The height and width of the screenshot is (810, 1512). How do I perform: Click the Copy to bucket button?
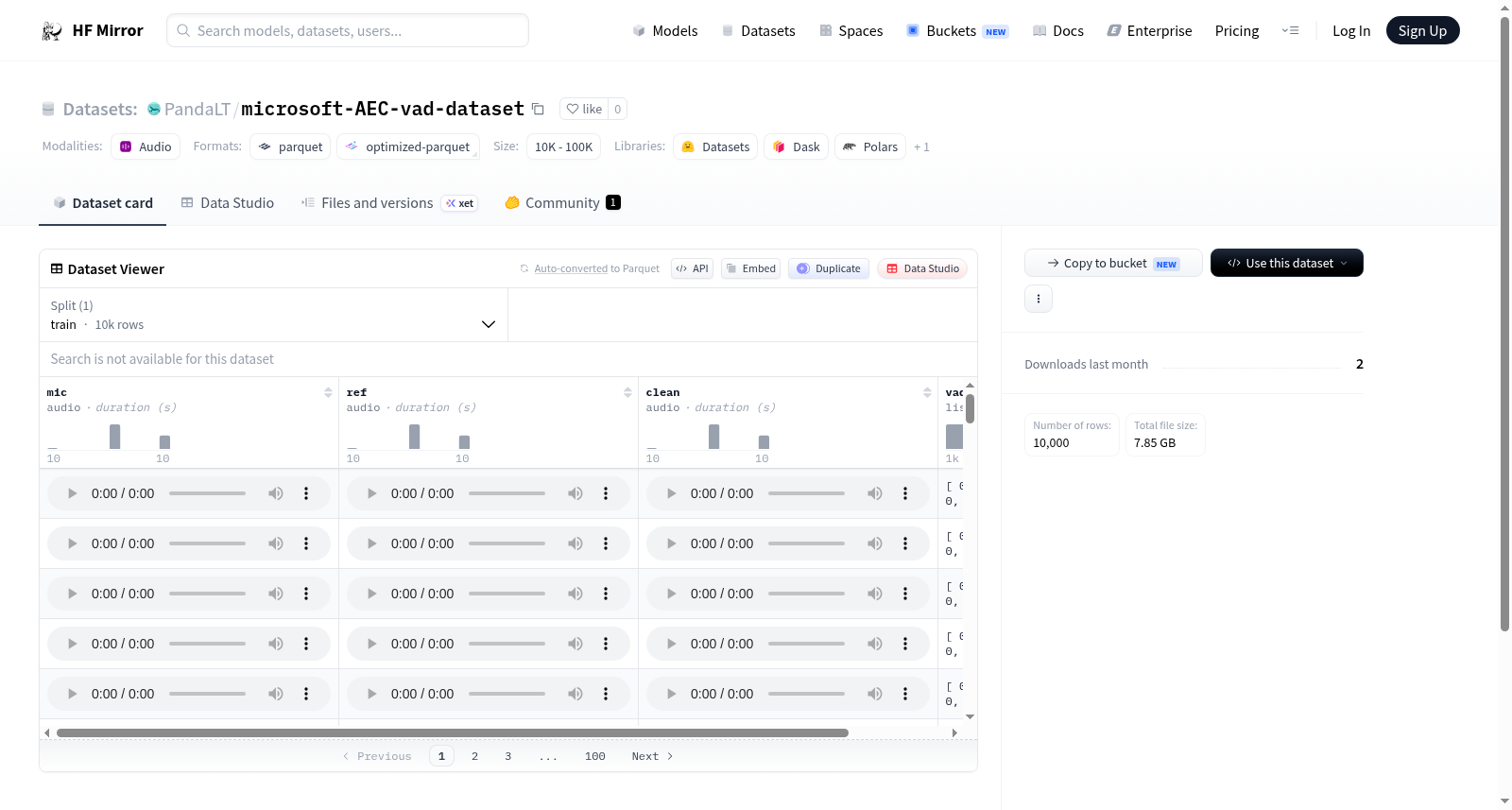[x=1113, y=263]
